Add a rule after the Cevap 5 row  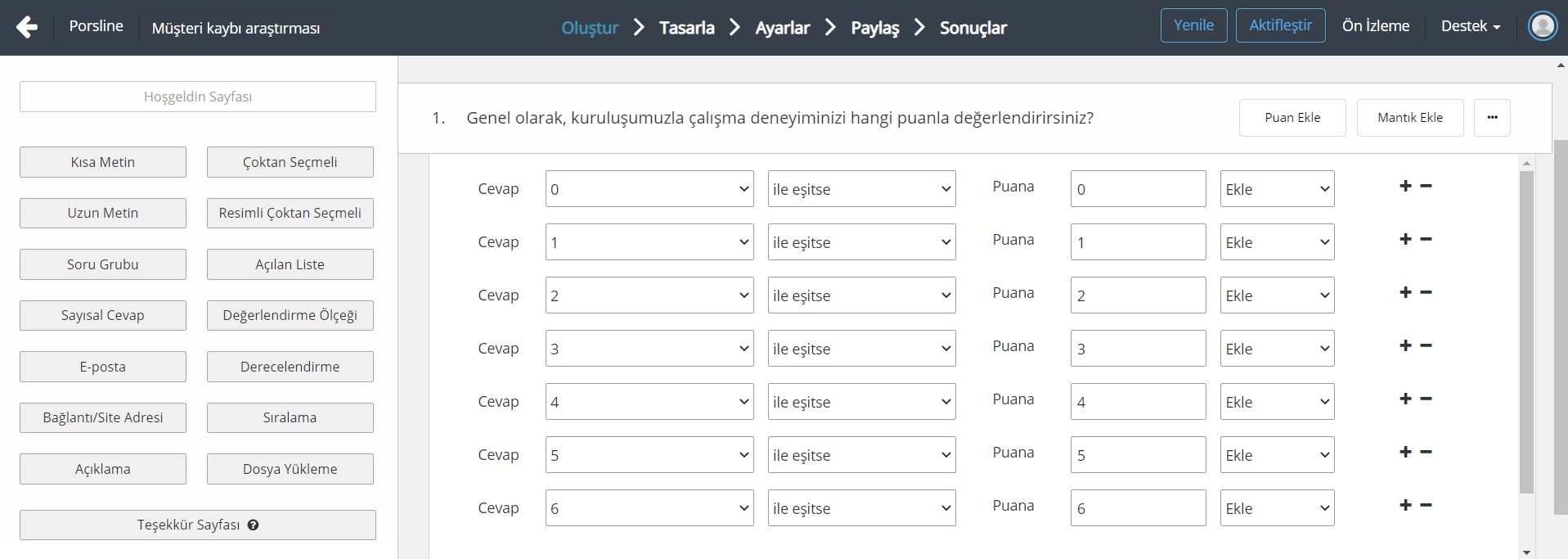pos(1405,452)
